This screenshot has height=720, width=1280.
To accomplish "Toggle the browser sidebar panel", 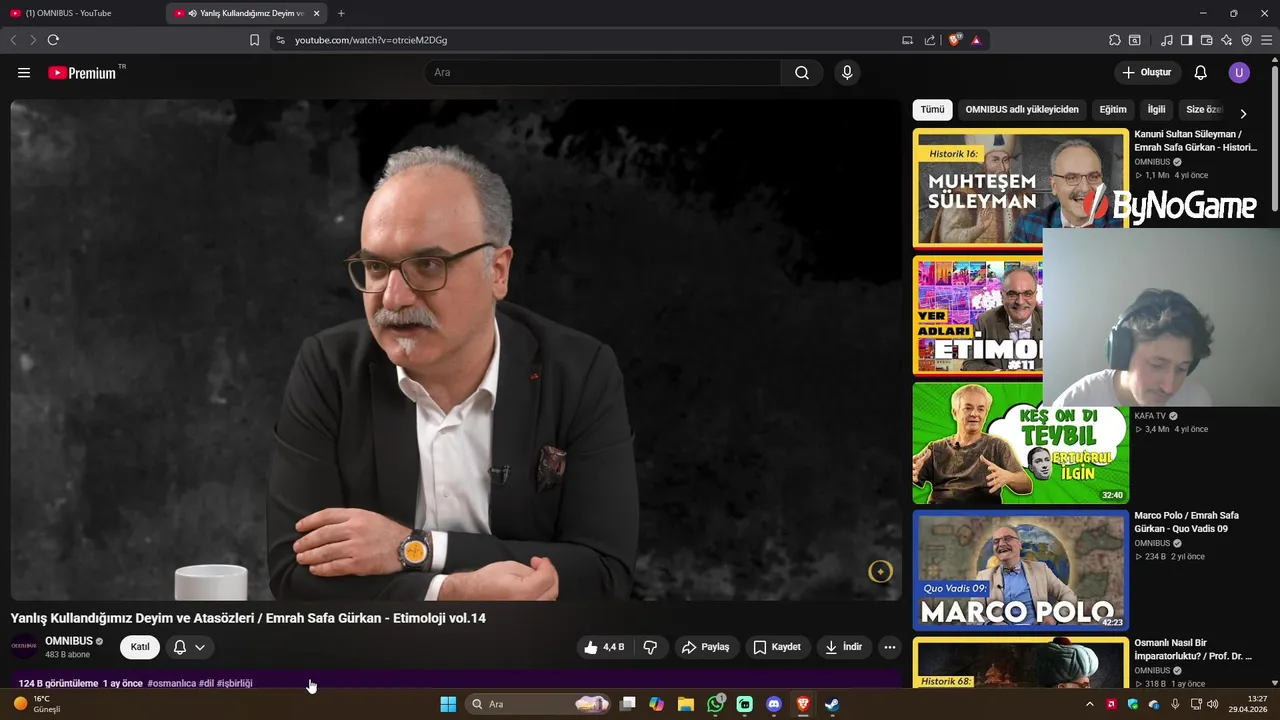I will coord(1186,40).
